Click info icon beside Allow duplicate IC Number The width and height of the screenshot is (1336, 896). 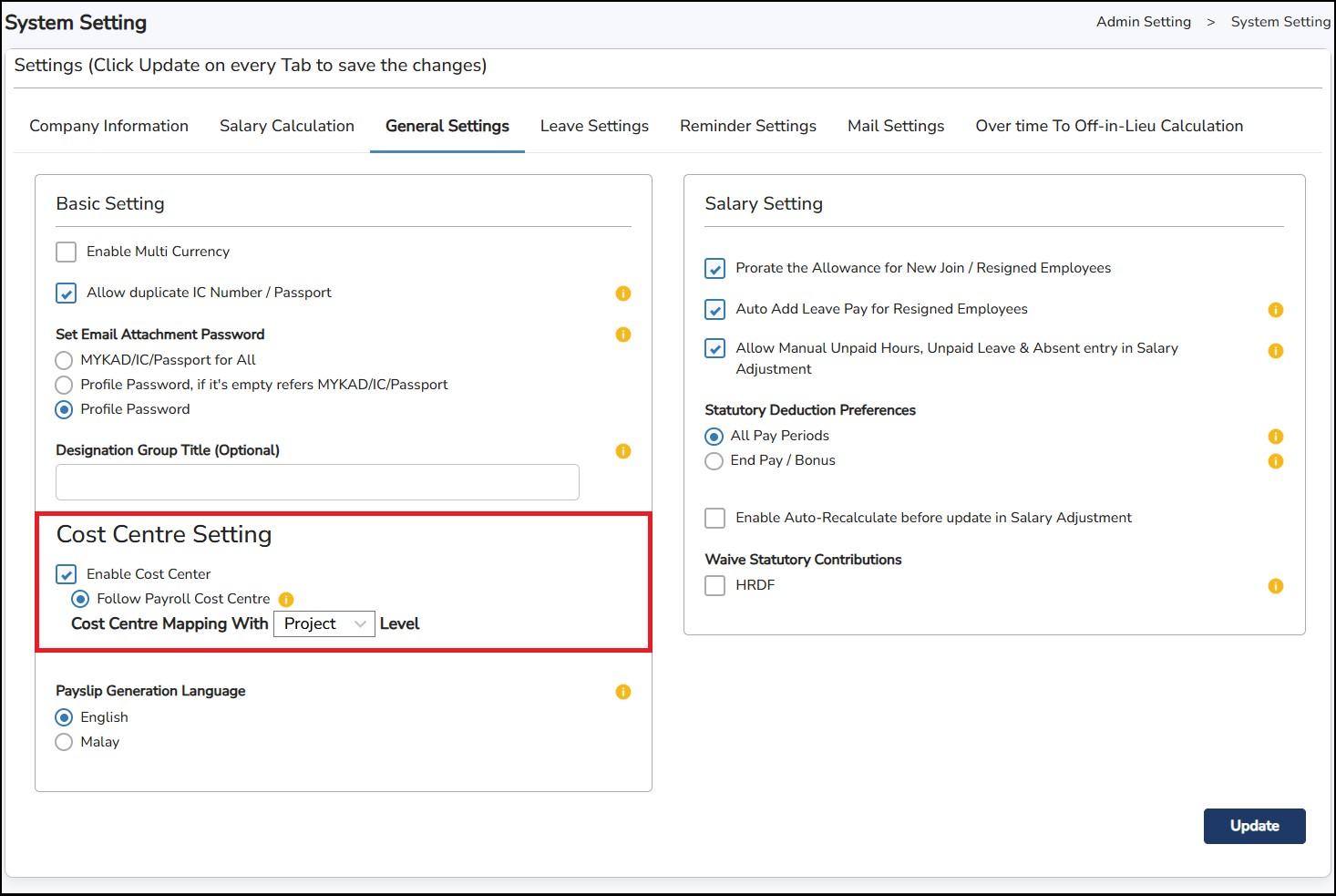pyautogui.click(x=623, y=294)
